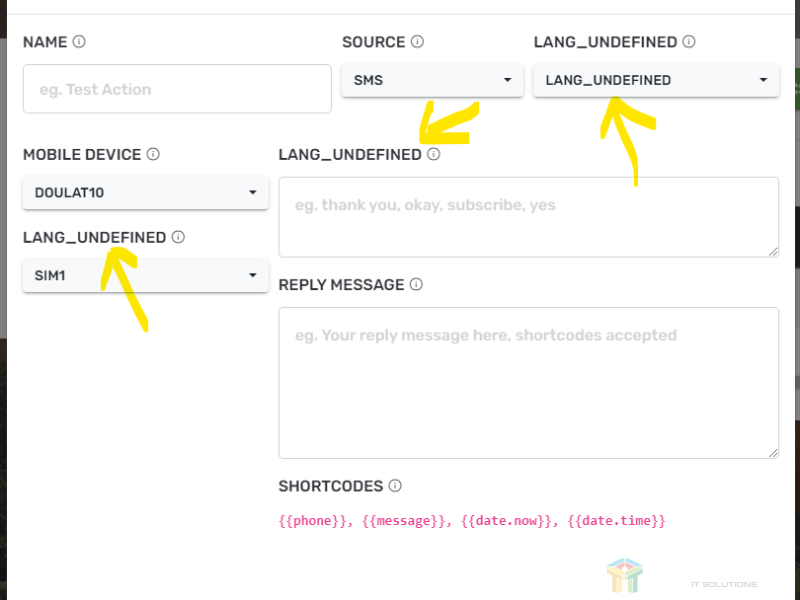
Task: Click into the reply message text area
Action: pos(528,382)
